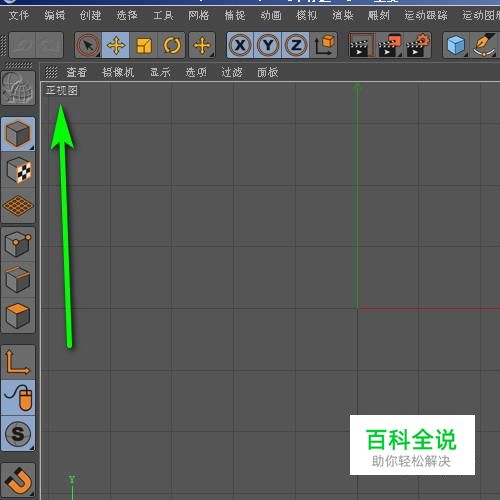The width and height of the screenshot is (500, 500).
Task: Click the 正视图 viewport label
Action: click(62, 90)
